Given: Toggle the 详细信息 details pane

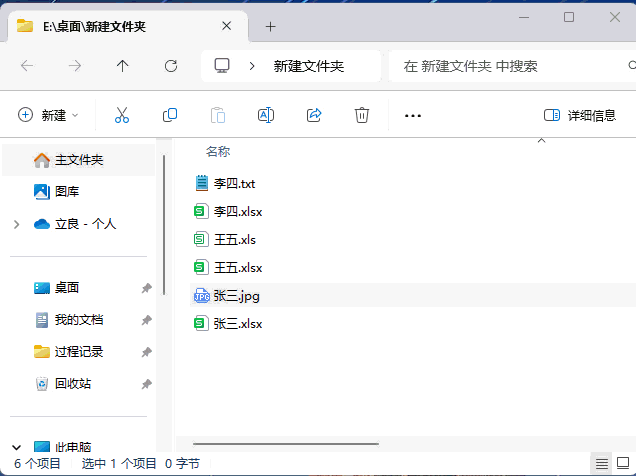Looking at the screenshot, I should pos(580,115).
